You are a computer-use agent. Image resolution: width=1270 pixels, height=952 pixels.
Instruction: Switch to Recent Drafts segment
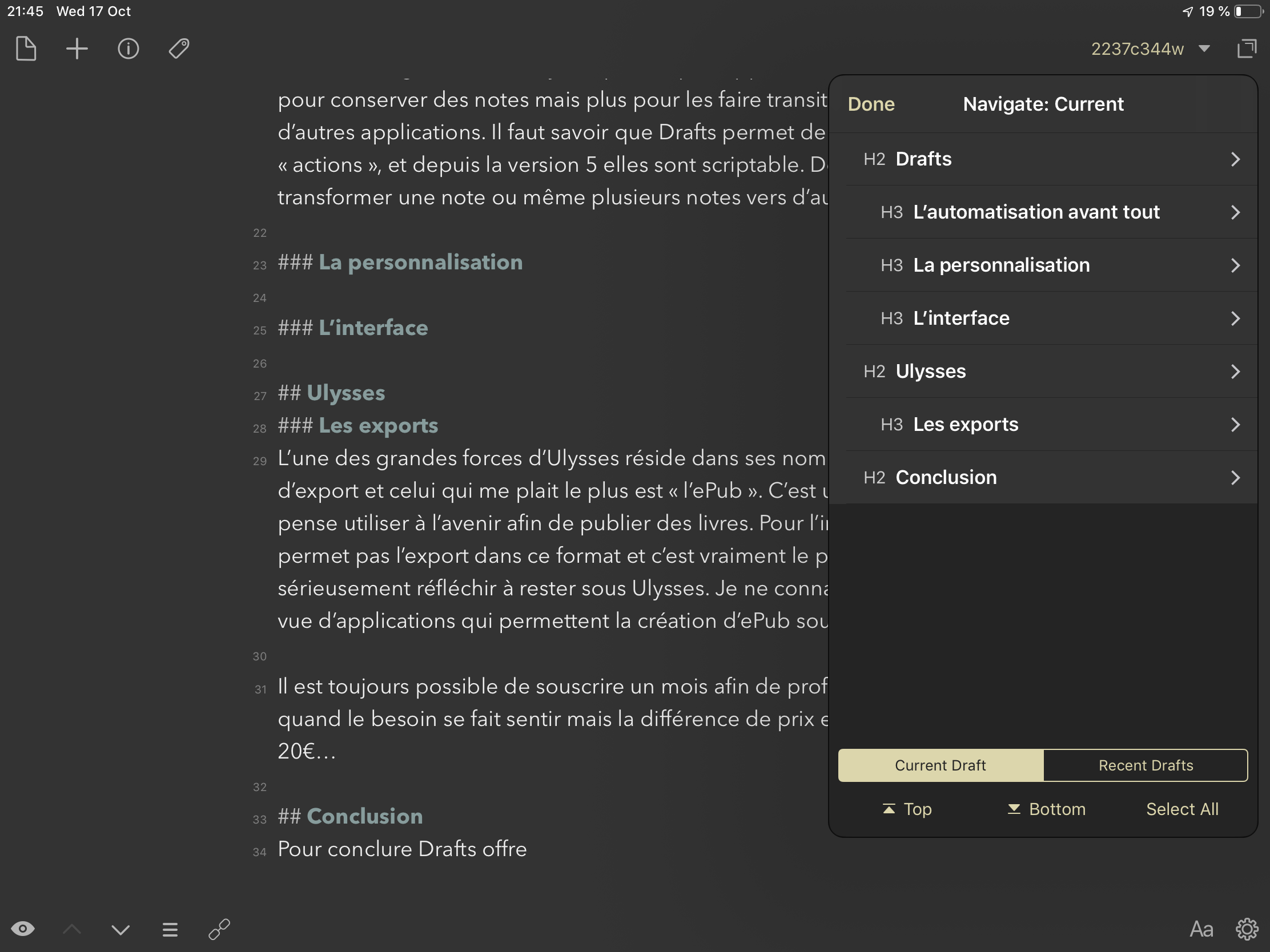pyautogui.click(x=1146, y=765)
